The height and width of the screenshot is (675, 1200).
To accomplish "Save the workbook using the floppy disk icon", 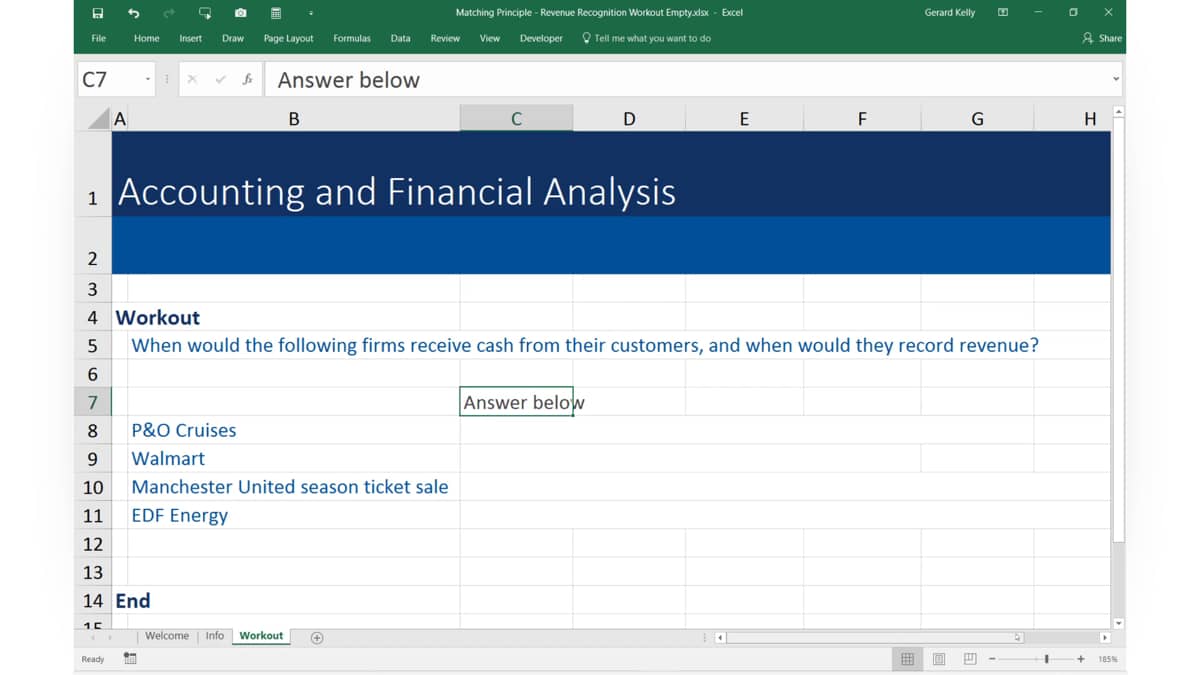I will pos(97,12).
